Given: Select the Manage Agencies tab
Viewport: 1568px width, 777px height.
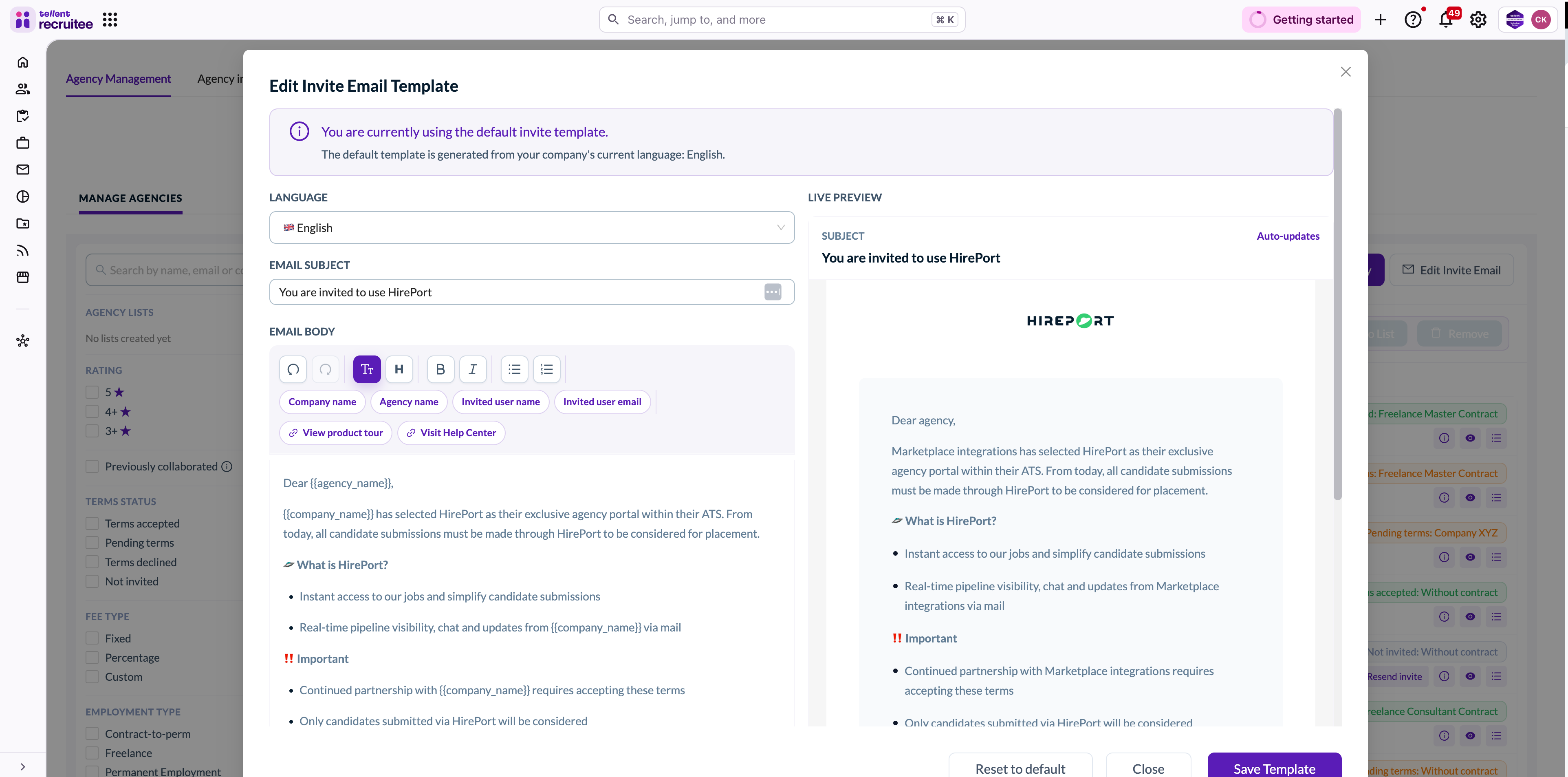Looking at the screenshot, I should click(130, 198).
